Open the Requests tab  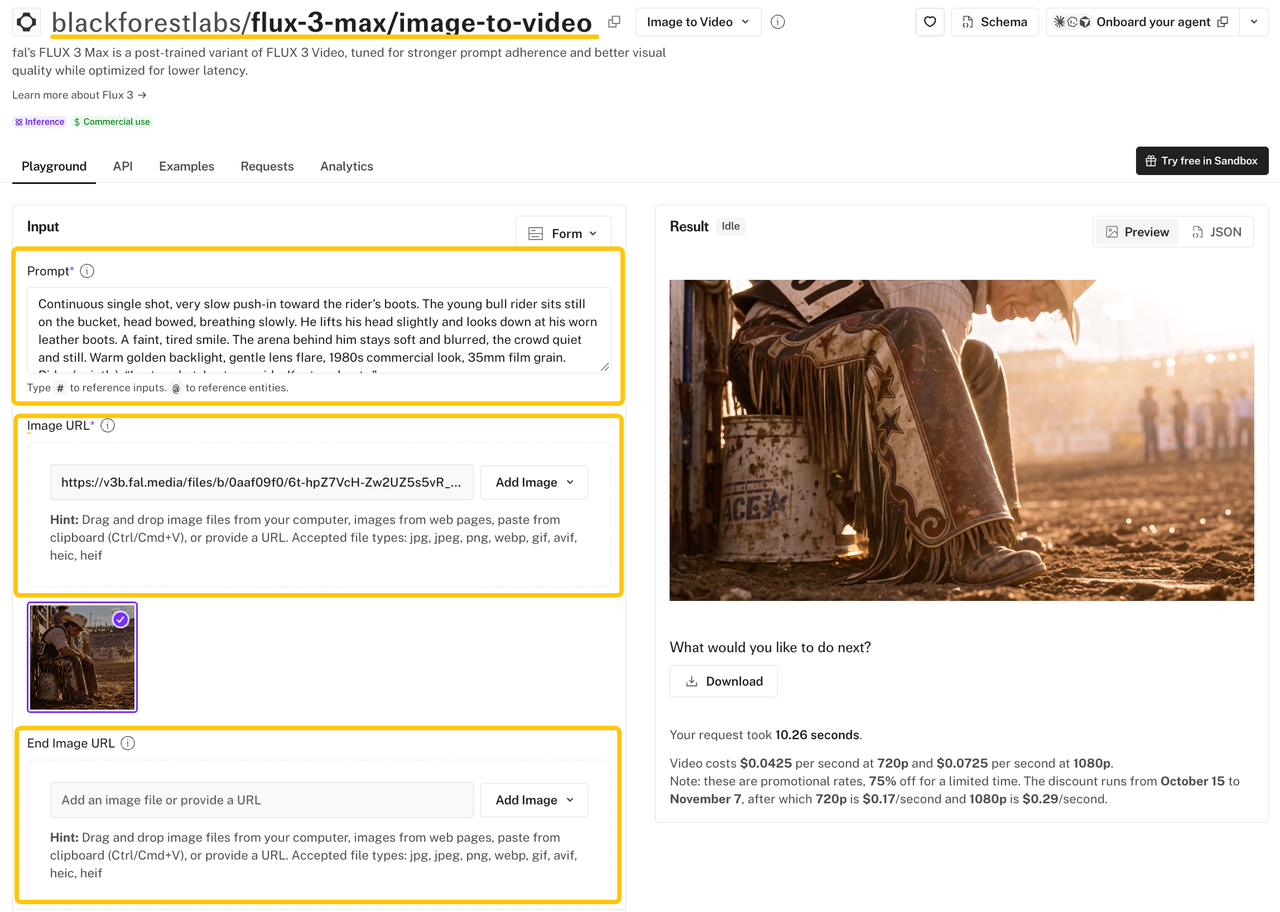[267, 166]
